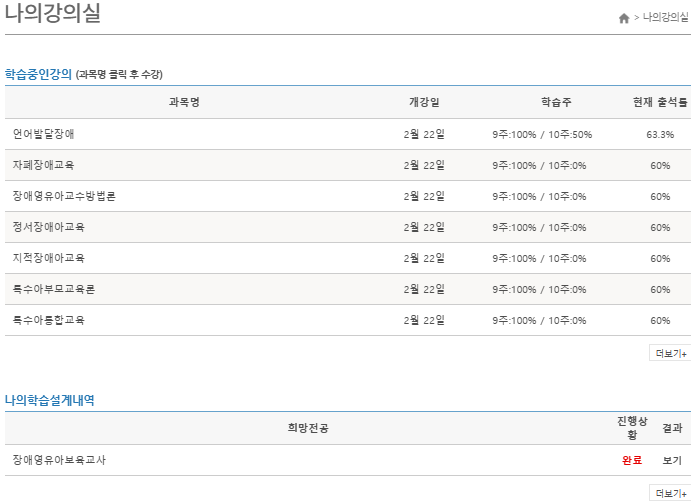Open the 지적장애아교육 course

coord(49,258)
